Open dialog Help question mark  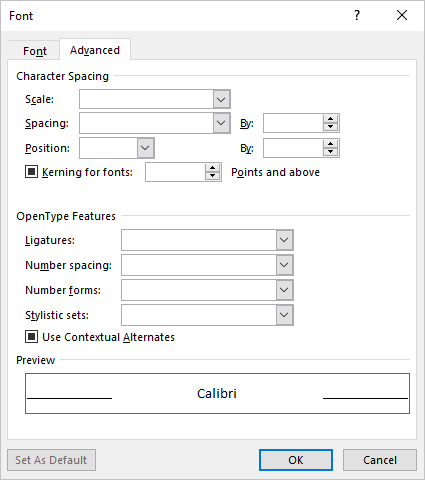coord(357,15)
